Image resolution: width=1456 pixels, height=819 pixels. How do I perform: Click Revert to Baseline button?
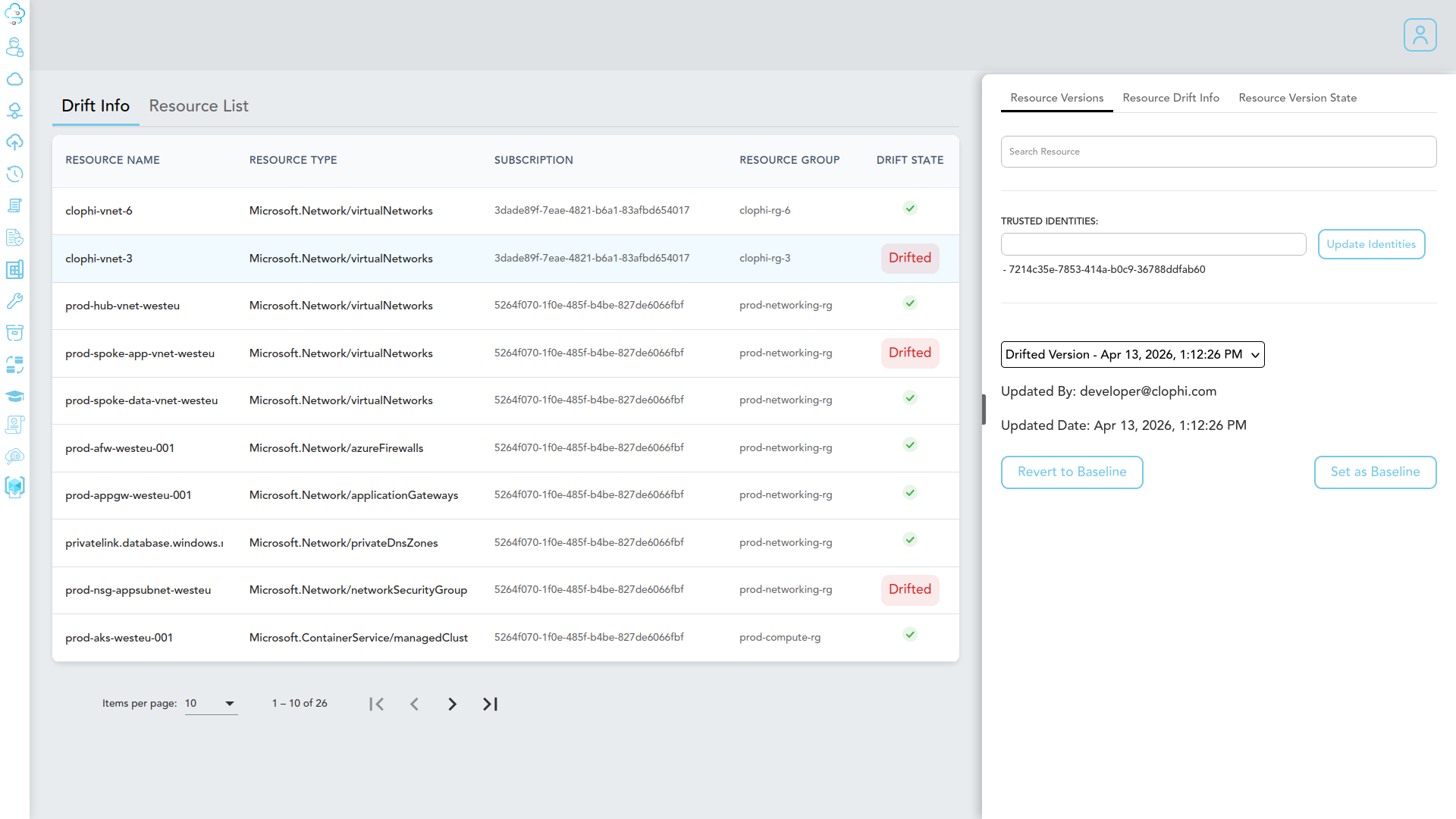click(x=1072, y=472)
